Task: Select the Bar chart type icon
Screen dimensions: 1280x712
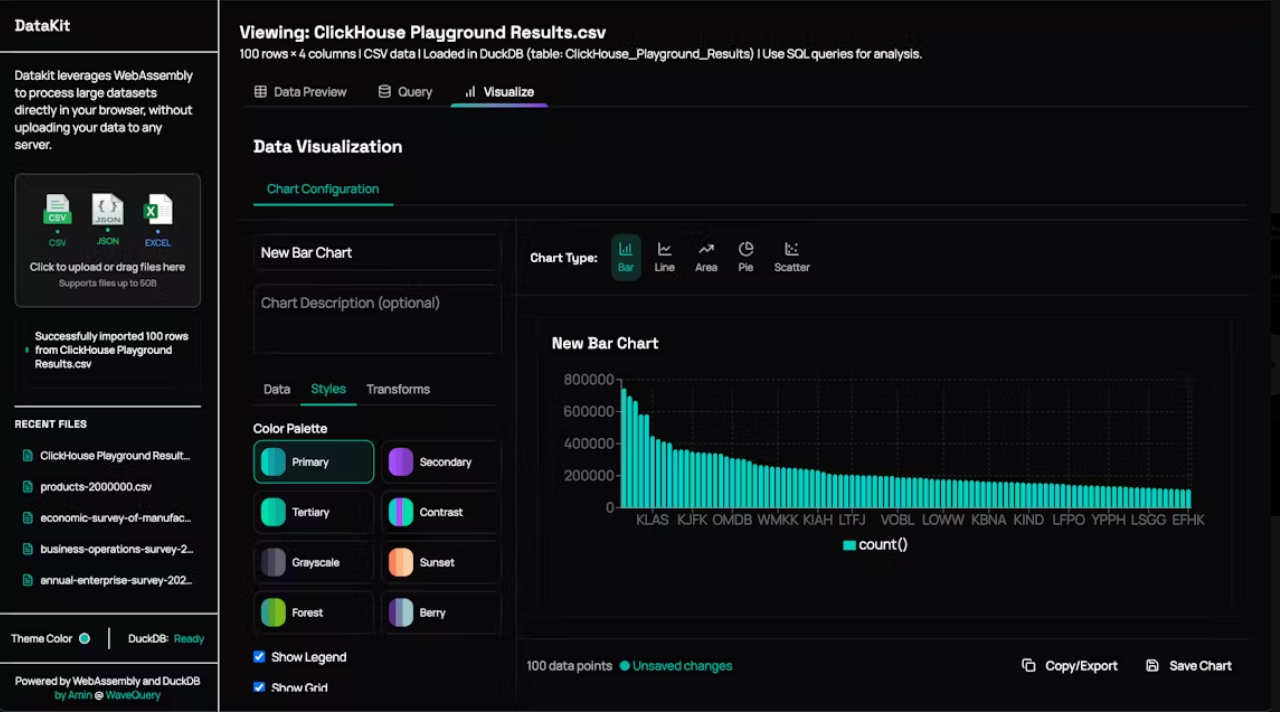Action: (626, 249)
